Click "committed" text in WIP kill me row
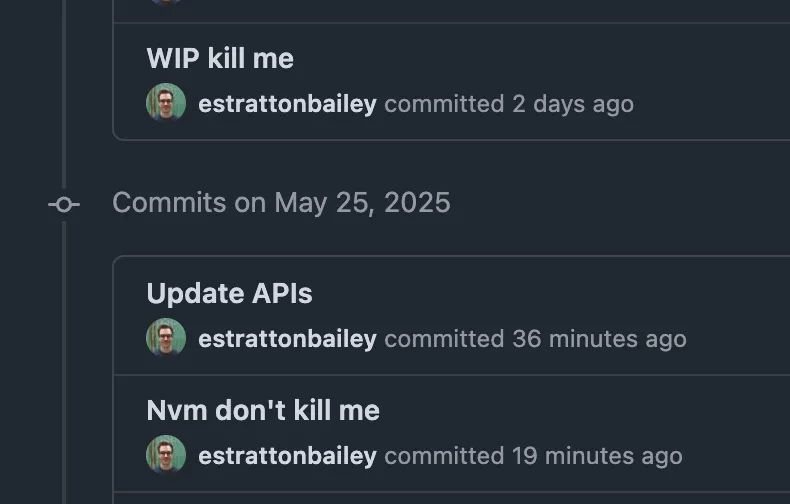 pyautogui.click(x=444, y=104)
